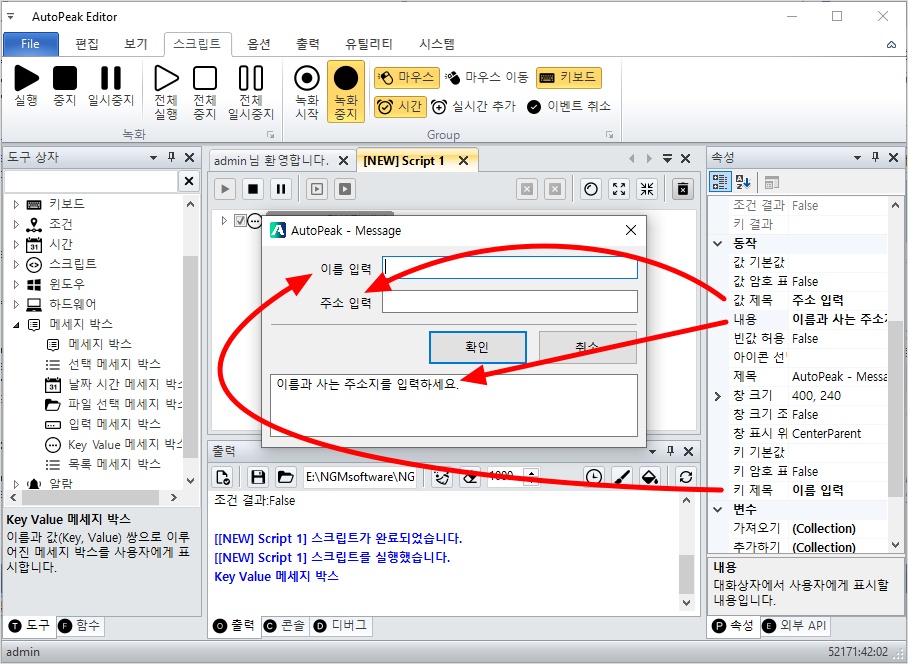Viewport: 908px width, 664px height.
Task: Select 날짜 시간 메세지 박스 item
Action: [x=114, y=384]
